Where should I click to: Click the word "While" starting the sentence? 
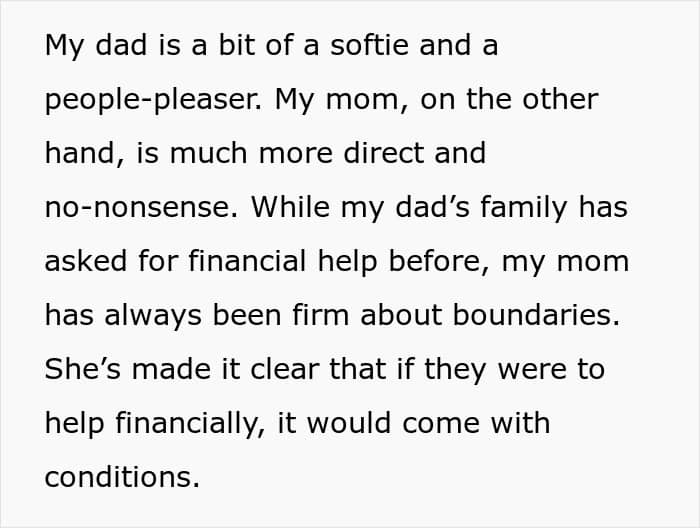coord(291,207)
